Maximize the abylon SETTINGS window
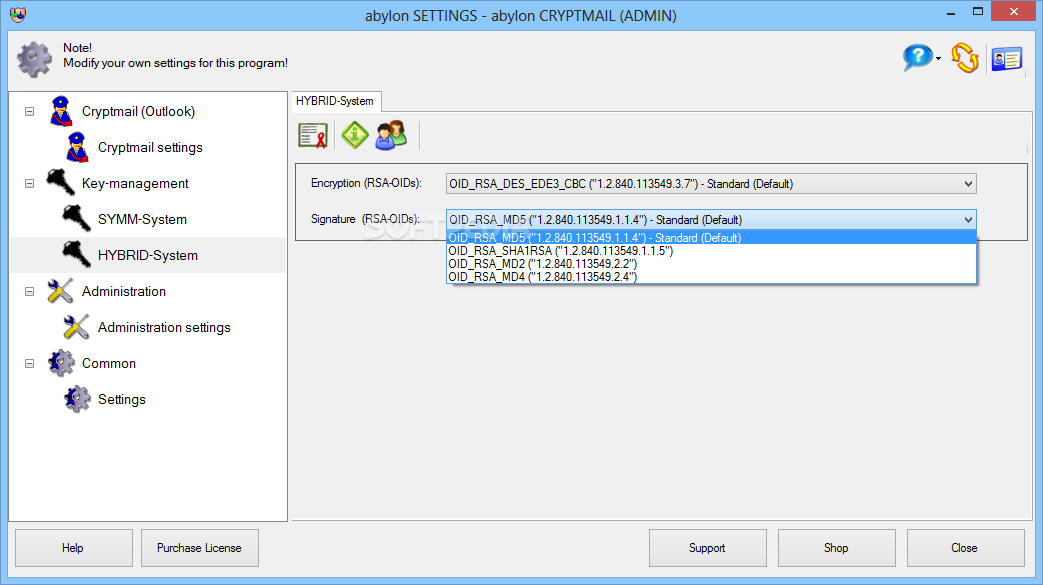Viewport: 1043px width, 585px height. [x=977, y=12]
